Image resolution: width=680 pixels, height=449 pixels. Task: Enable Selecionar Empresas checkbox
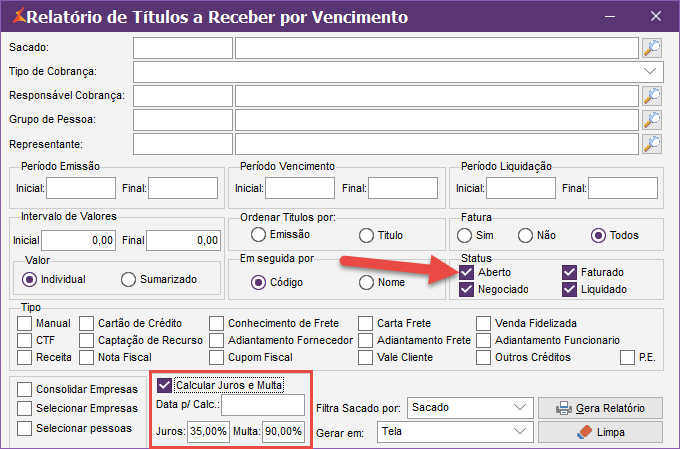point(24,409)
